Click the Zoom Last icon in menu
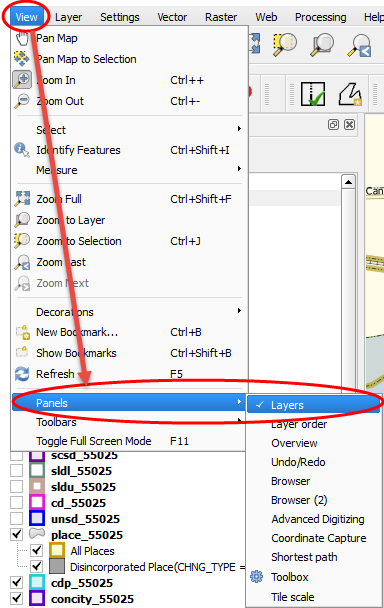The width and height of the screenshot is (384, 608). tap(22, 262)
